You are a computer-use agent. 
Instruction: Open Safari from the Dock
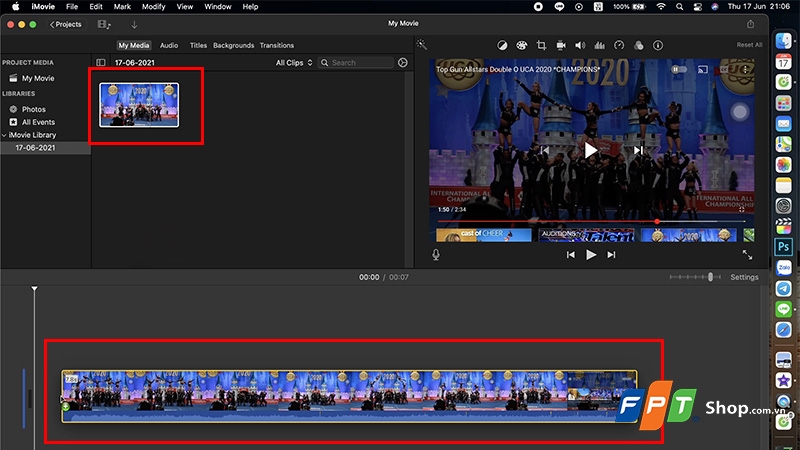pos(783,330)
